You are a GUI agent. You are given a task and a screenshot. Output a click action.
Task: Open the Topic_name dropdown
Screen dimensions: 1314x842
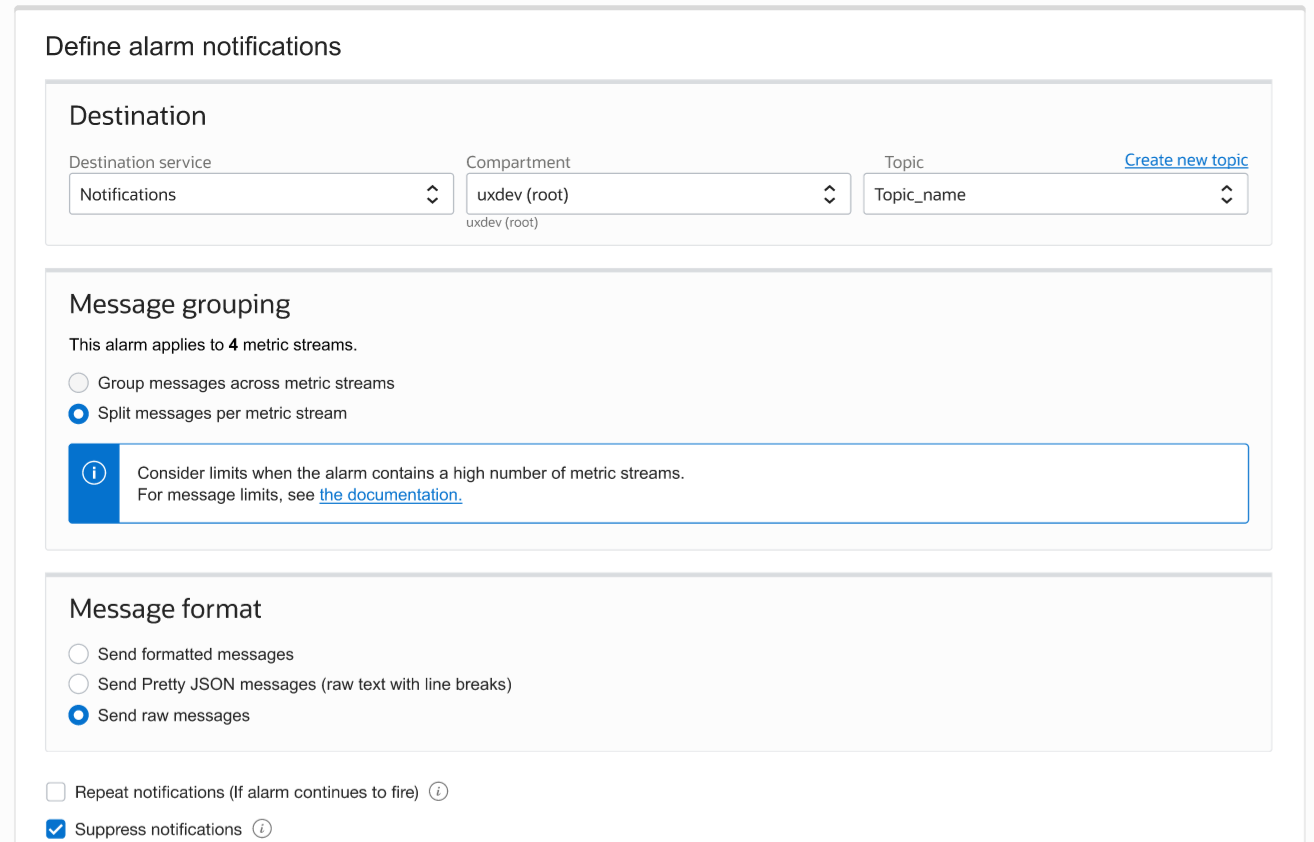[x=1040, y=195]
